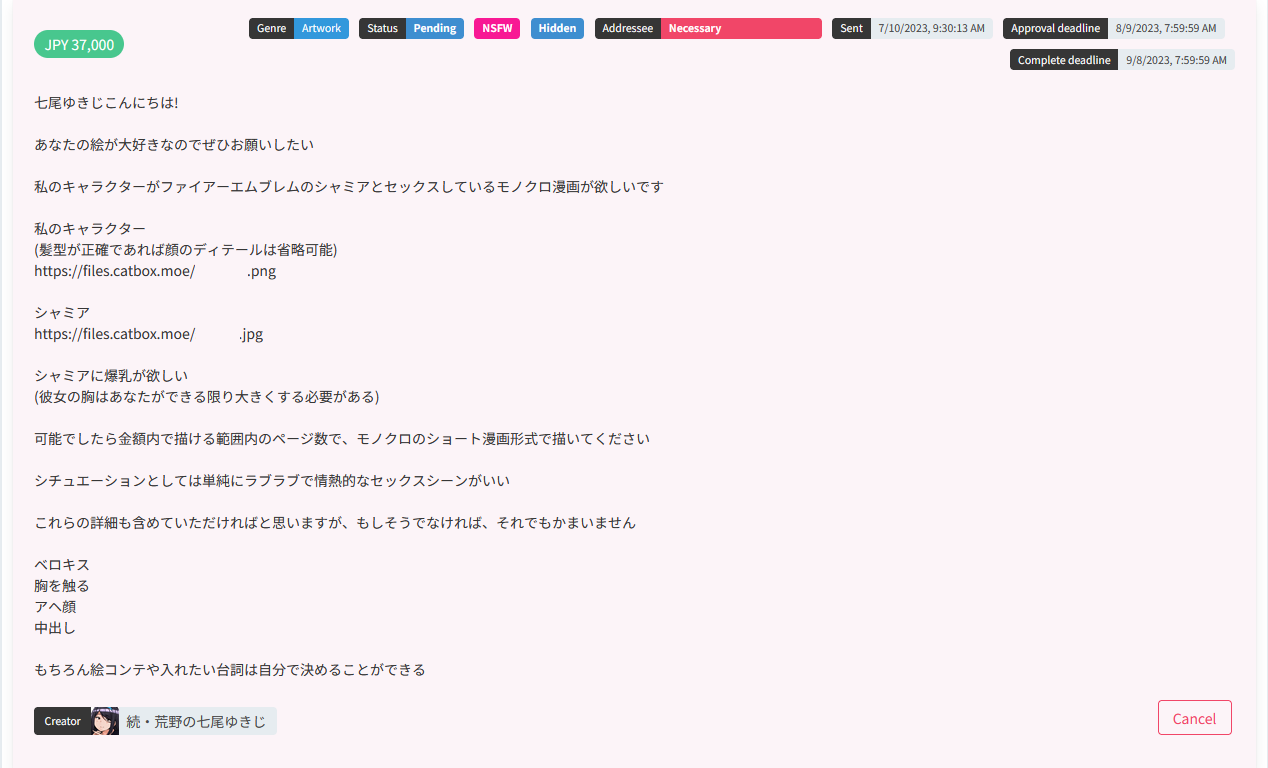Click the Approval deadline 8/9/2023 value

pos(1166,28)
